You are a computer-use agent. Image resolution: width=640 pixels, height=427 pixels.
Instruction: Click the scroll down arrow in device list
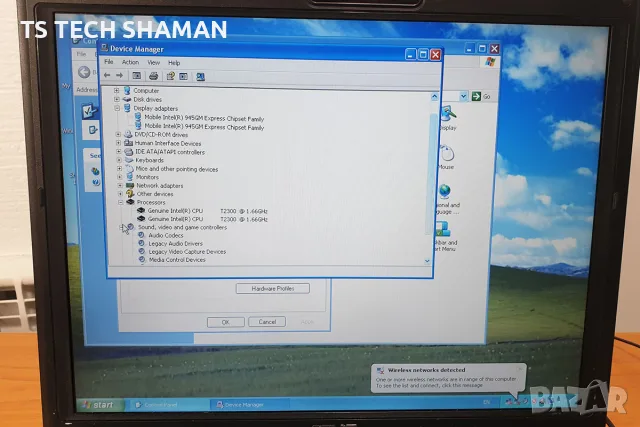coord(427,261)
